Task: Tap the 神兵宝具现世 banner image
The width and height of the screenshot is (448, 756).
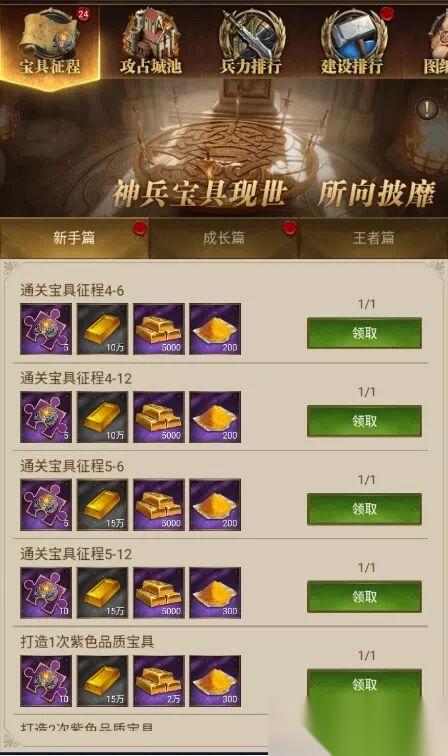Action: pyautogui.click(x=224, y=149)
